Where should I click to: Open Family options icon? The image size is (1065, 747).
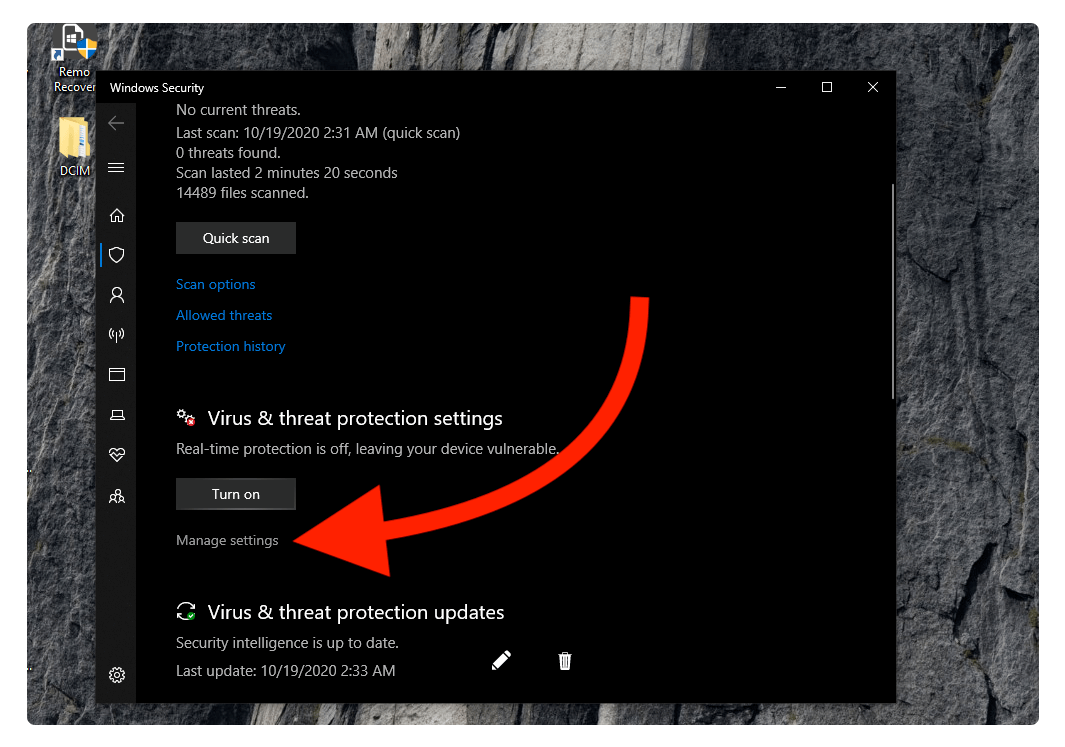pyautogui.click(x=117, y=496)
